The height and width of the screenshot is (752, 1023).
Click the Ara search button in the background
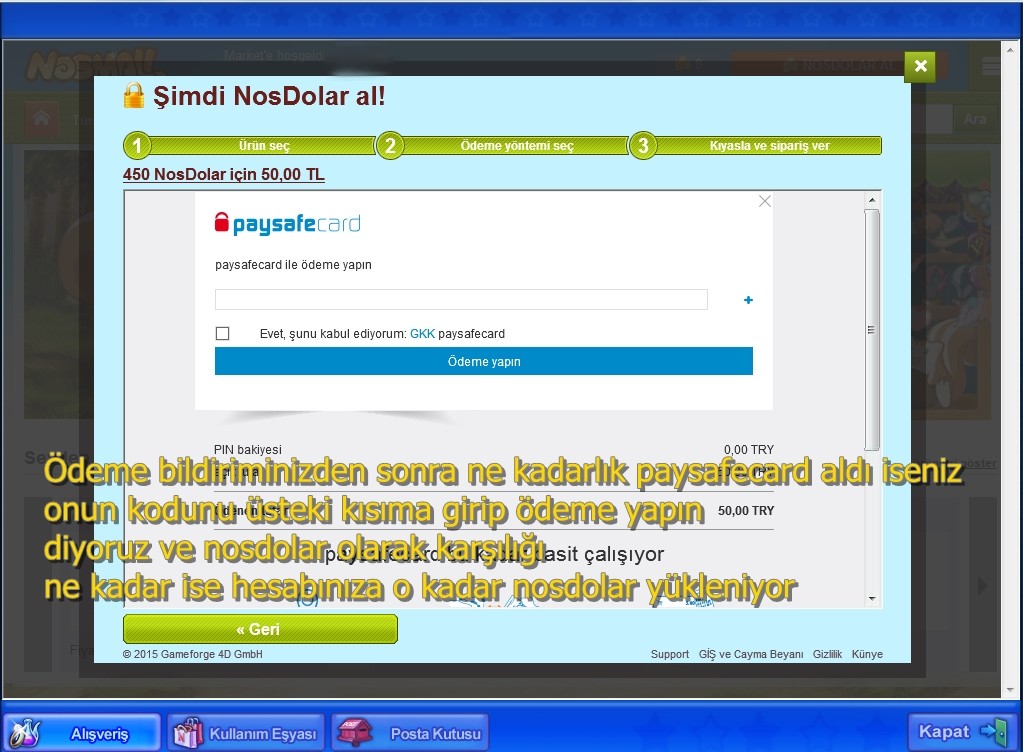point(975,119)
